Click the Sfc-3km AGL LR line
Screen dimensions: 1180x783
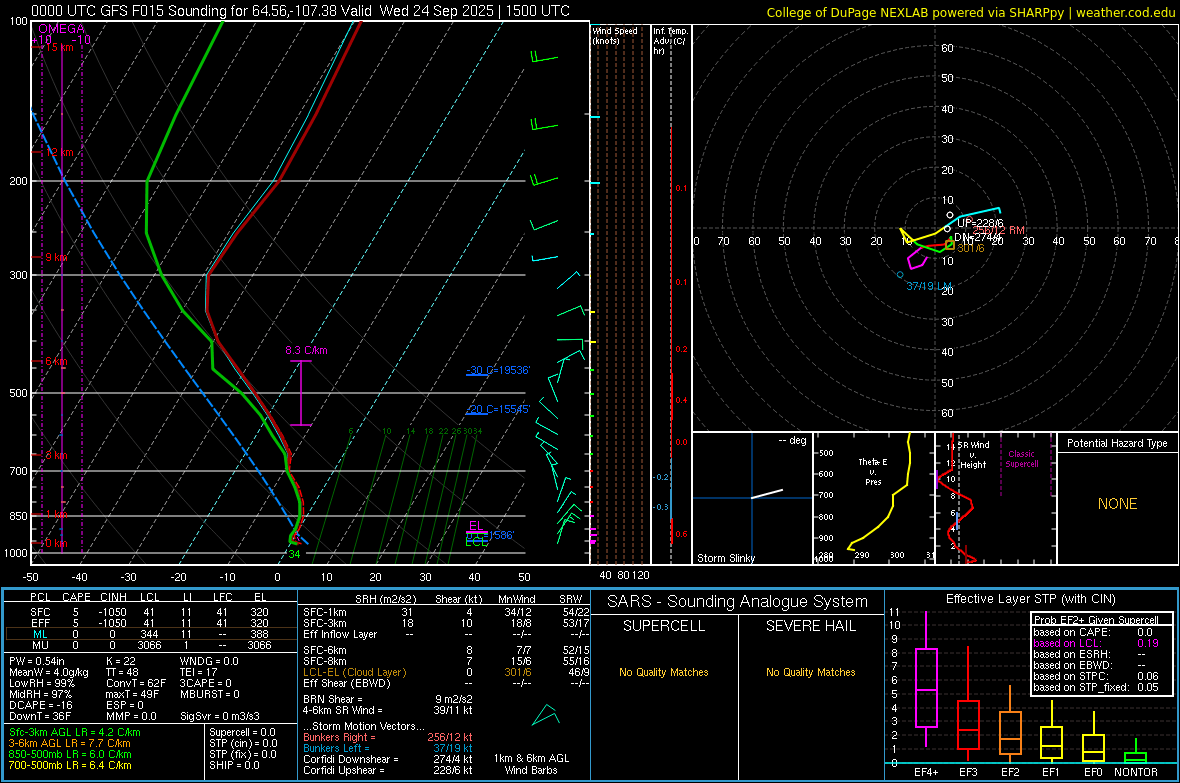click(75, 732)
